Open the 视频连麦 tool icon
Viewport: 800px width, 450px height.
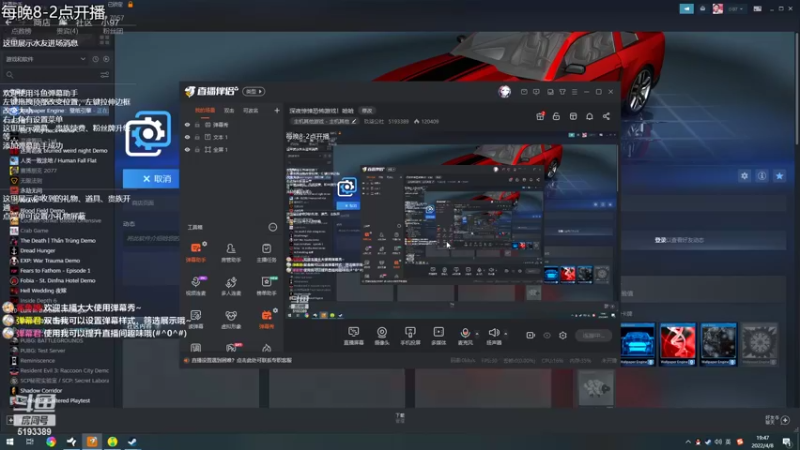196,286
